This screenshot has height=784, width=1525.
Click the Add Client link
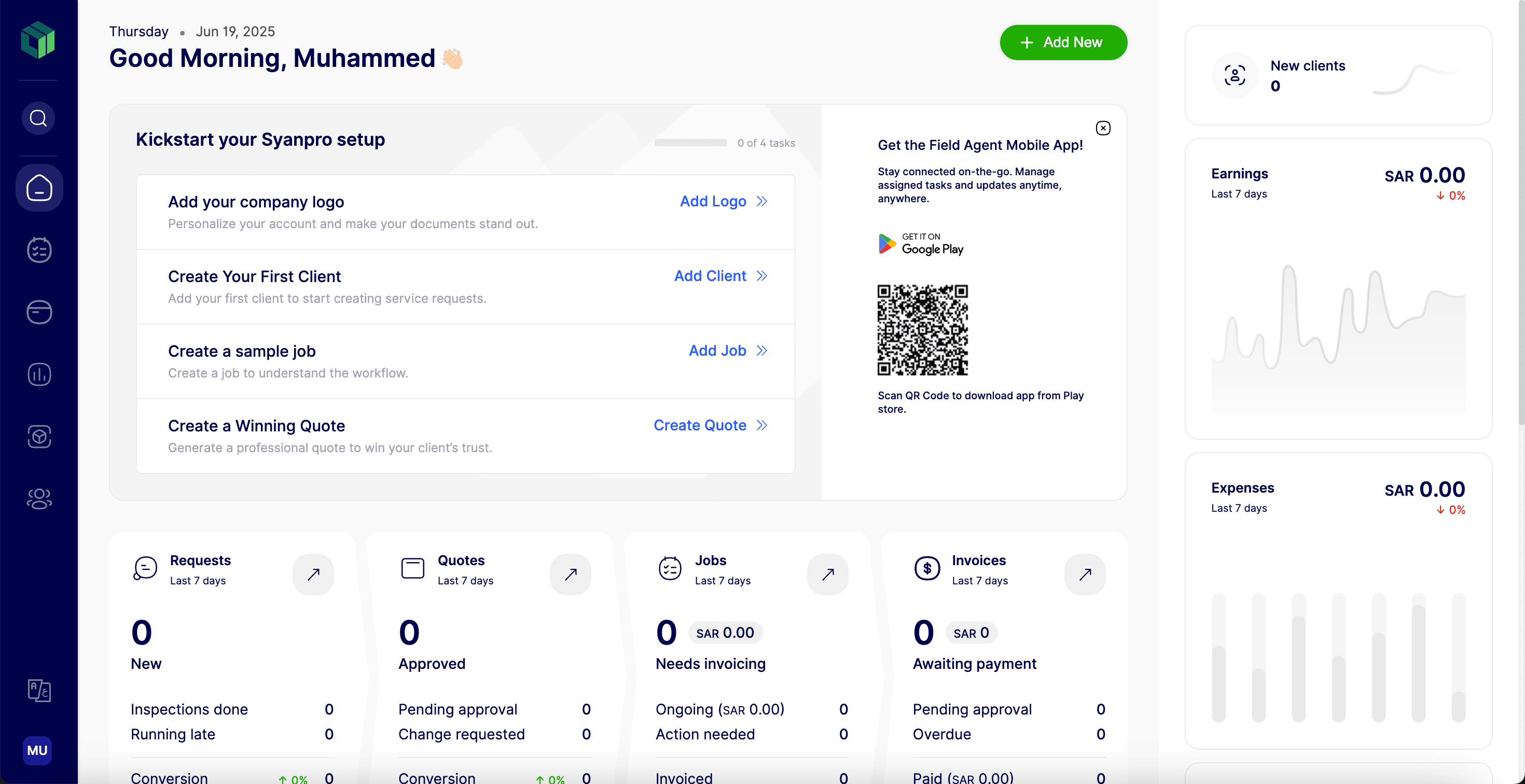pyautogui.click(x=710, y=276)
